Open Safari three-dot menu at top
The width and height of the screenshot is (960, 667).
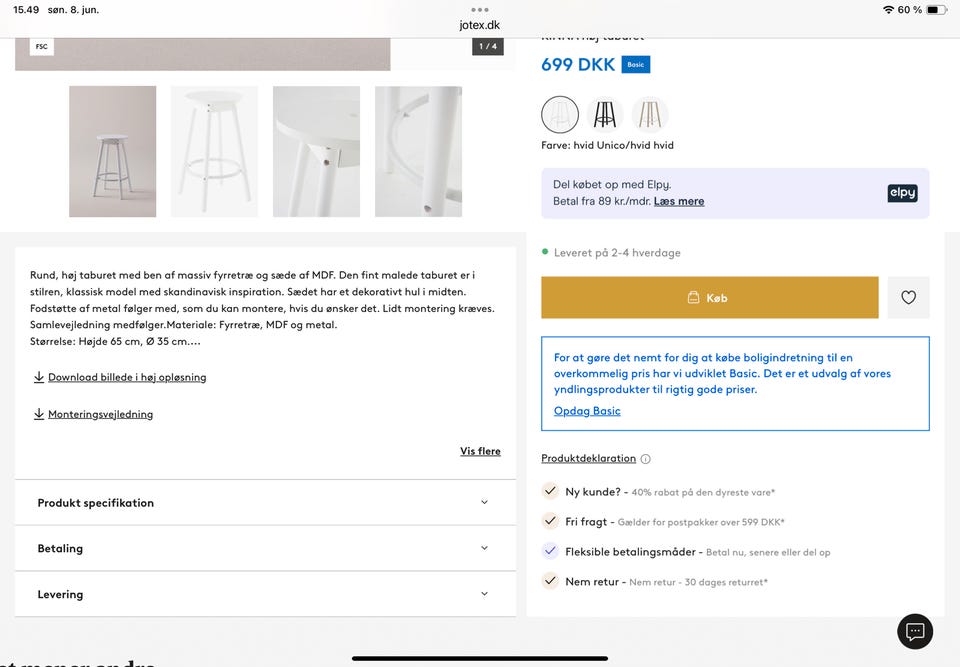coord(480,10)
